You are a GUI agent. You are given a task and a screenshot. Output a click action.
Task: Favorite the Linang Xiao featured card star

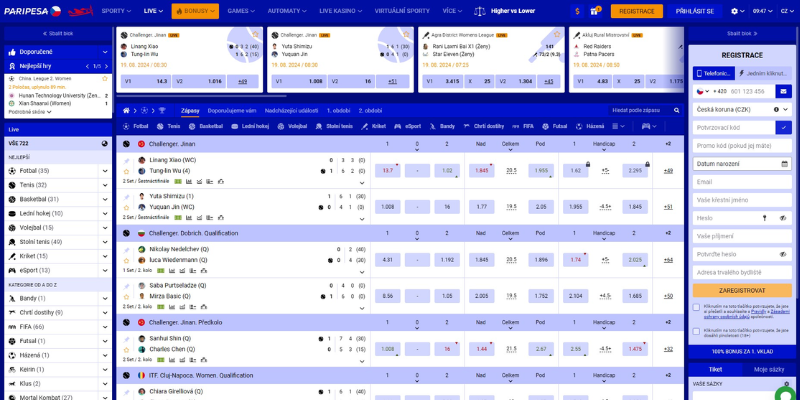coord(255,34)
